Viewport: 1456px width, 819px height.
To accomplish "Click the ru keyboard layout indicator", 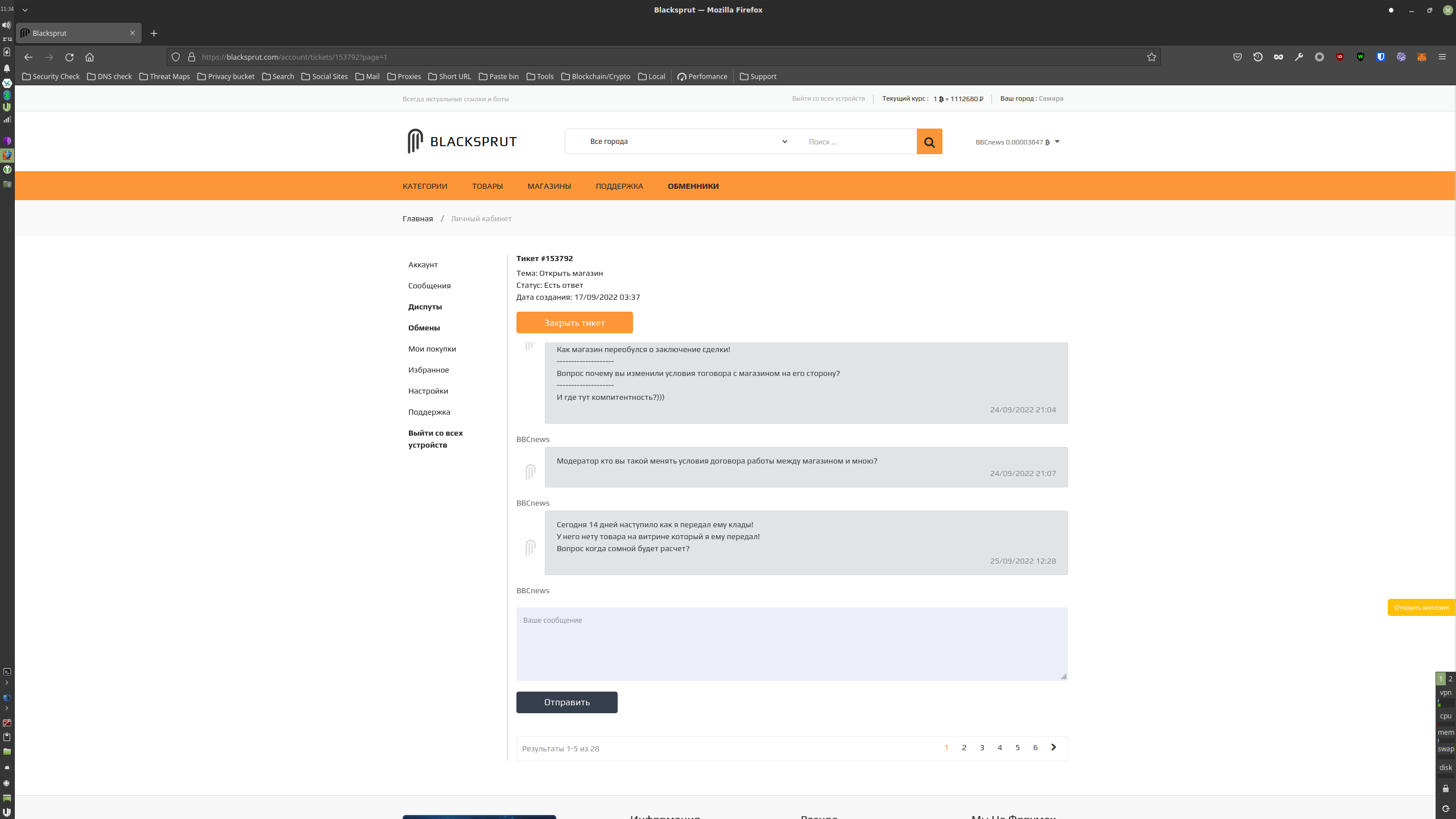I will click(x=7, y=39).
